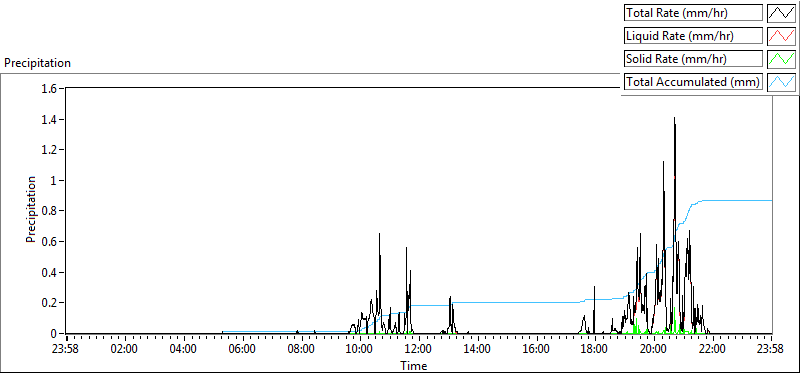Screen dimensions: 800x373
Task: Click the Precipitation graph caption above the chart
Action: point(37,63)
